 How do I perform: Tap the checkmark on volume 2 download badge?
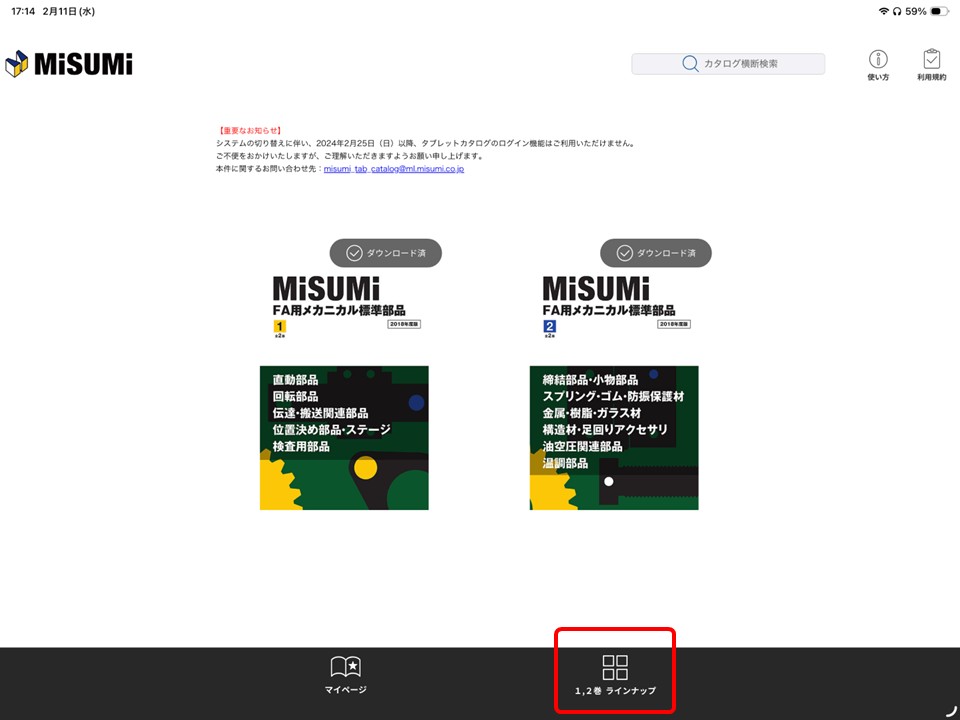[x=623, y=253]
